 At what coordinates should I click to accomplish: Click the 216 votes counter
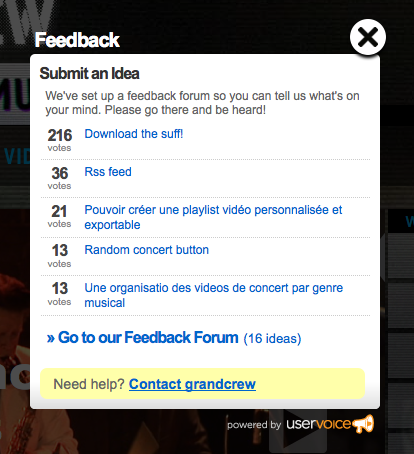60,140
